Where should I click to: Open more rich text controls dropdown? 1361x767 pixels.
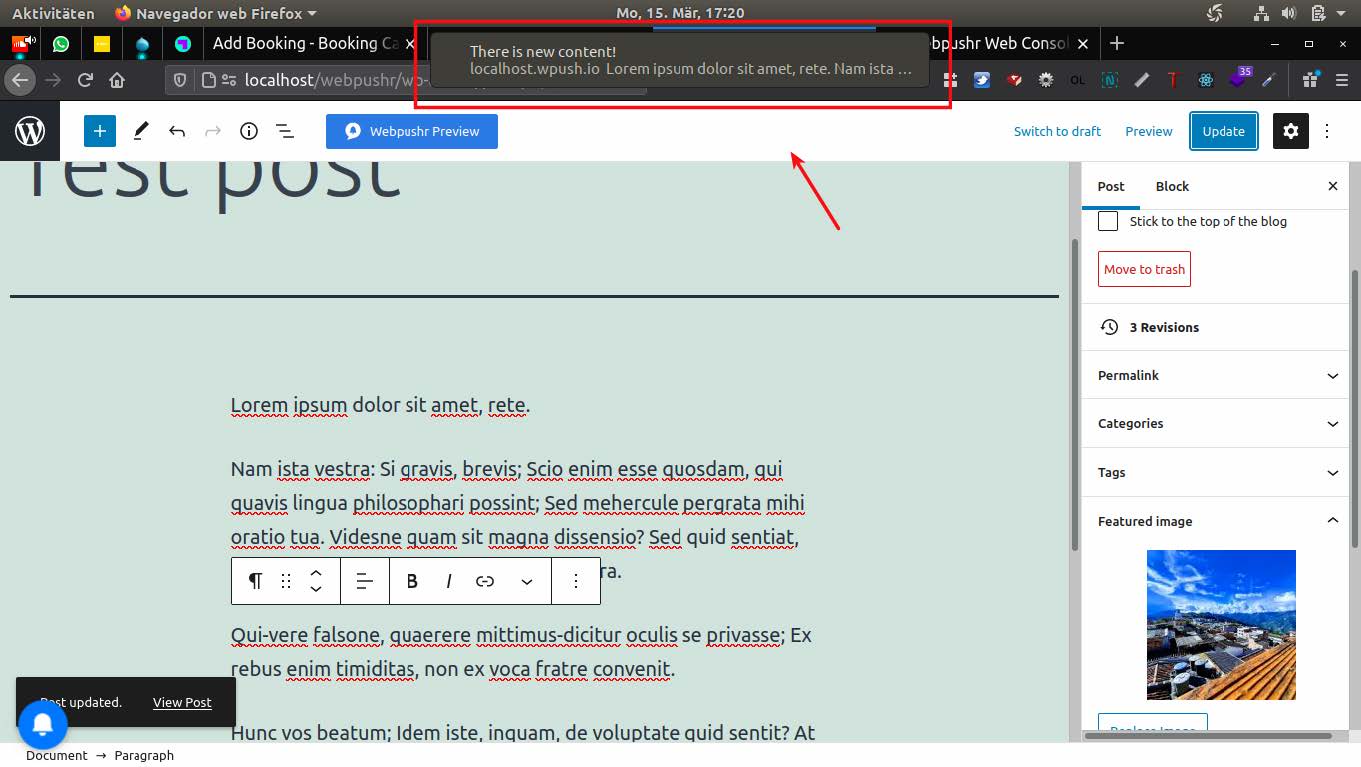point(527,581)
